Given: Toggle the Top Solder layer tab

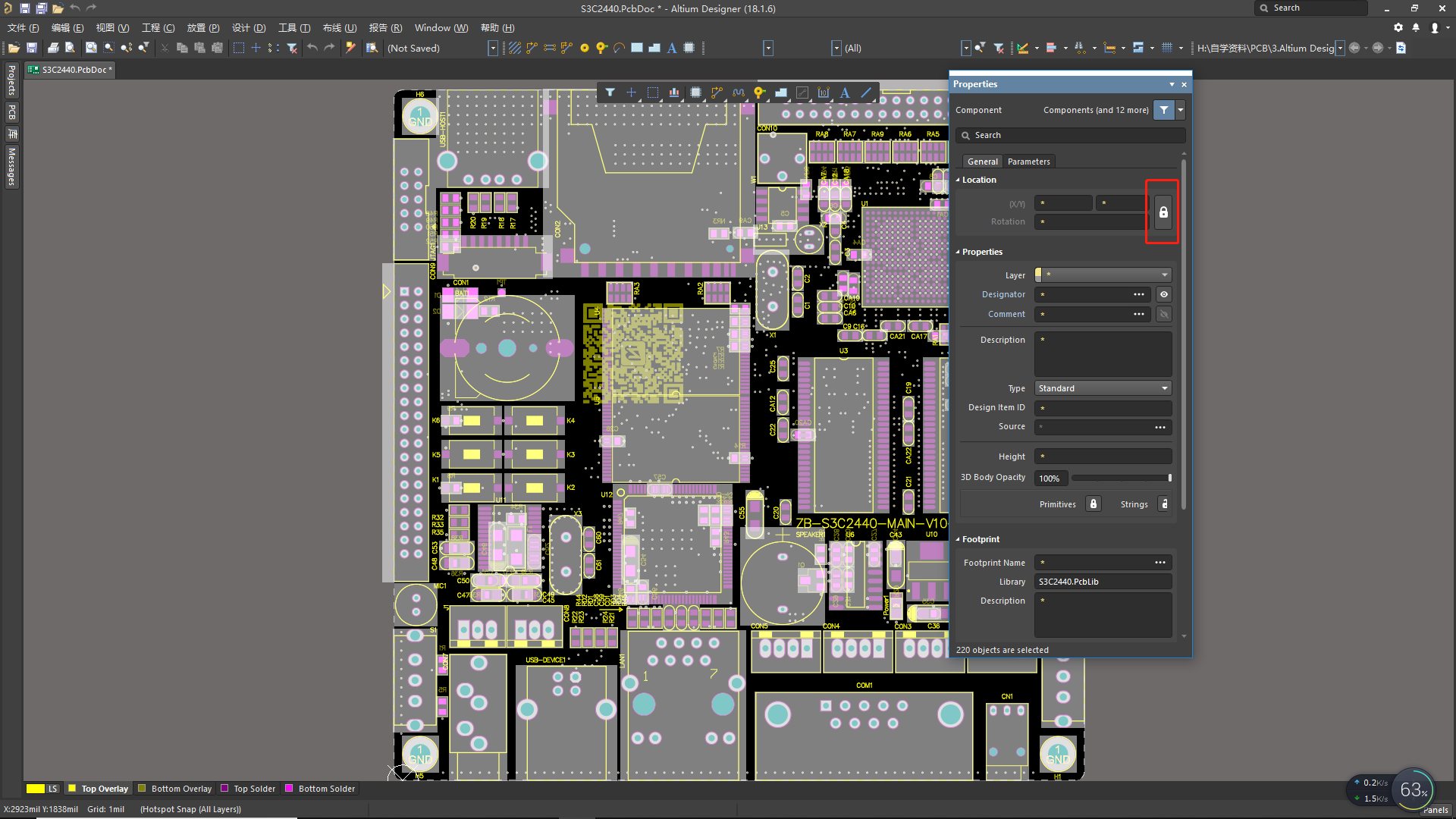Looking at the screenshot, I should [x=248, y=789].
